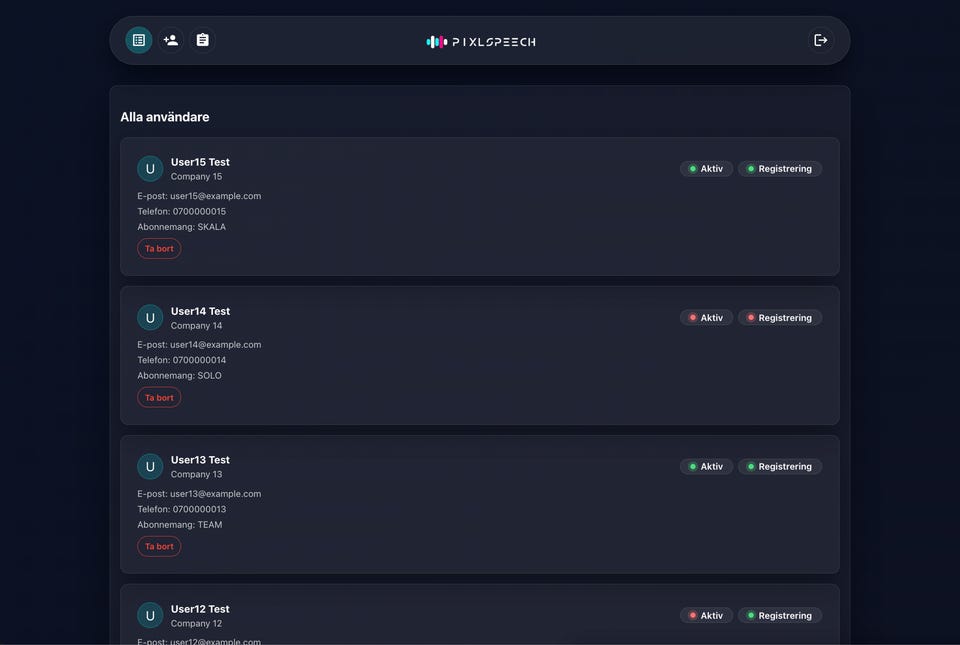This screenshot has width=960, height=645.
Task: Click Ta bort under User13 Test
Action: [159, 547]
